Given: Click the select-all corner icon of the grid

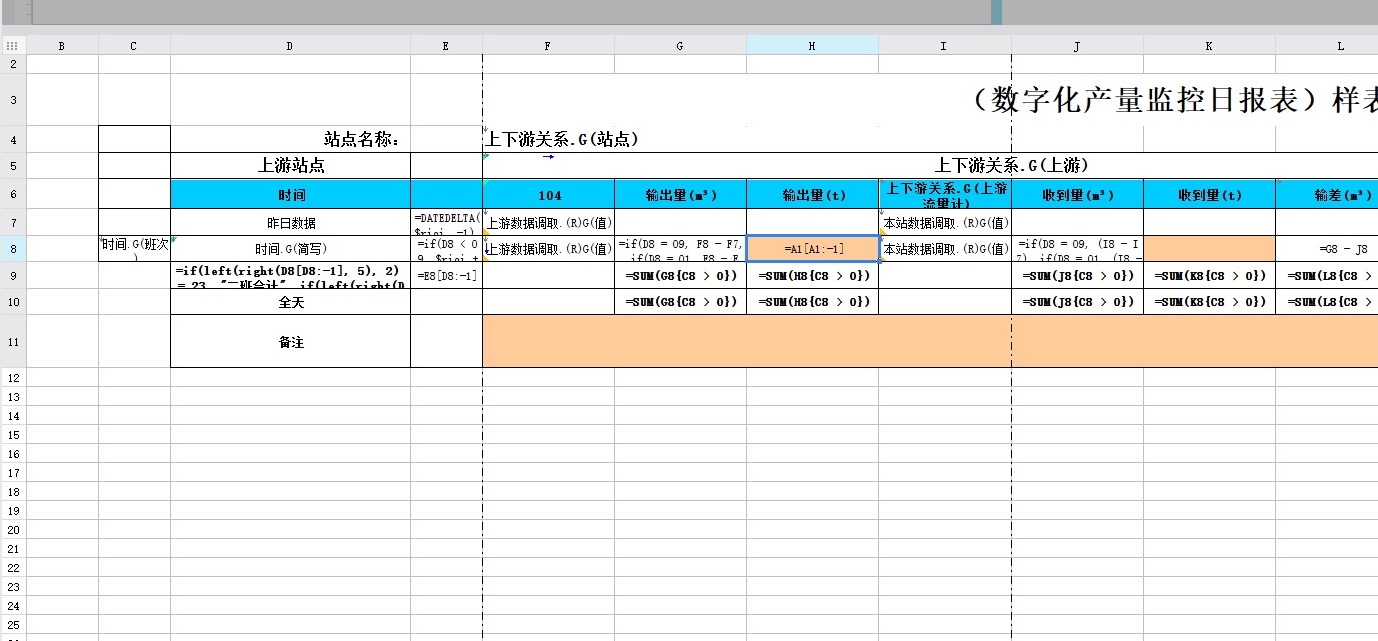Looking at the screenshot, I should click(x=12, y=45).
